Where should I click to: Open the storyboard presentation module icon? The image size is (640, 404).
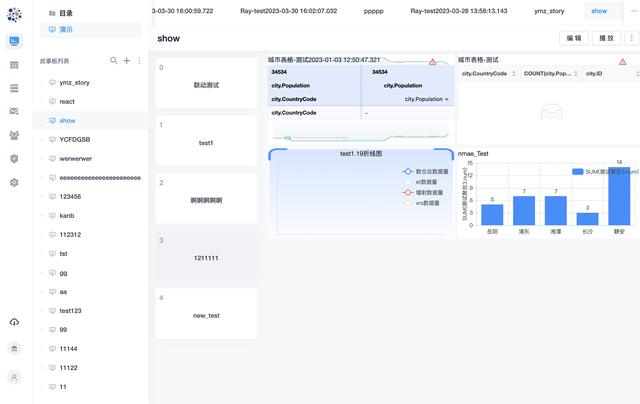(14, 41)
